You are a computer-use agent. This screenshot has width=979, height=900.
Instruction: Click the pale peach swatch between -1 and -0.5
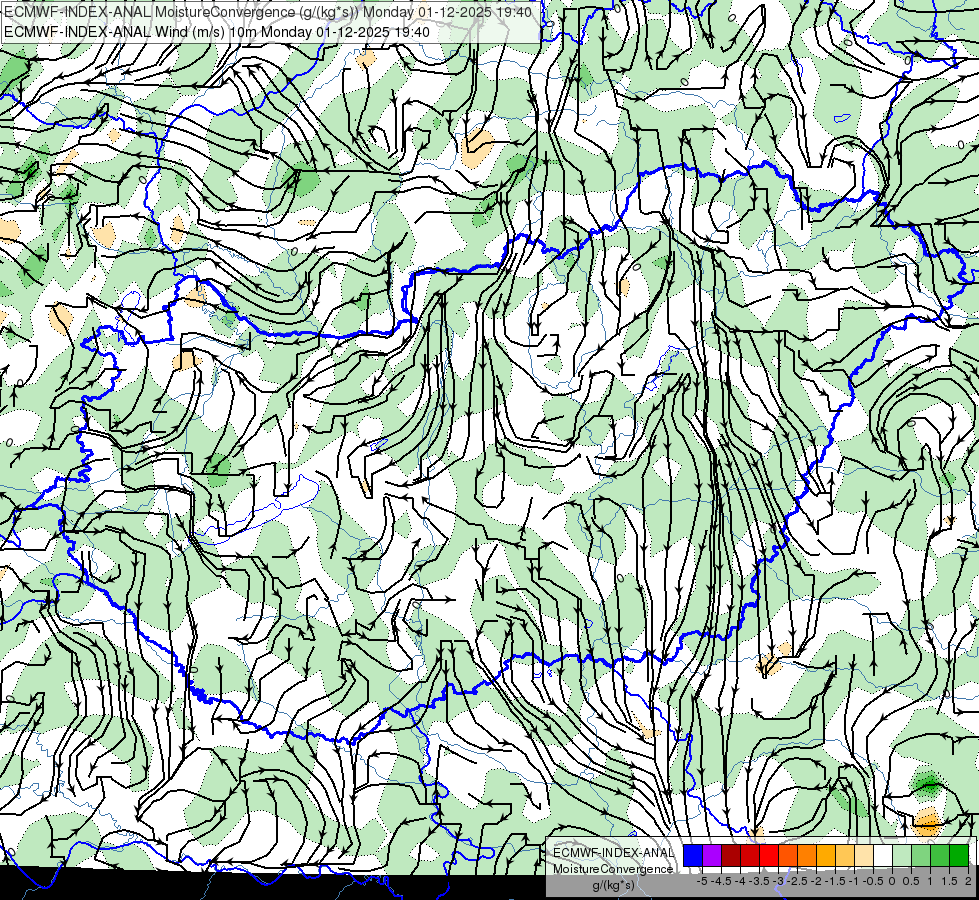(x=864, y=856)
